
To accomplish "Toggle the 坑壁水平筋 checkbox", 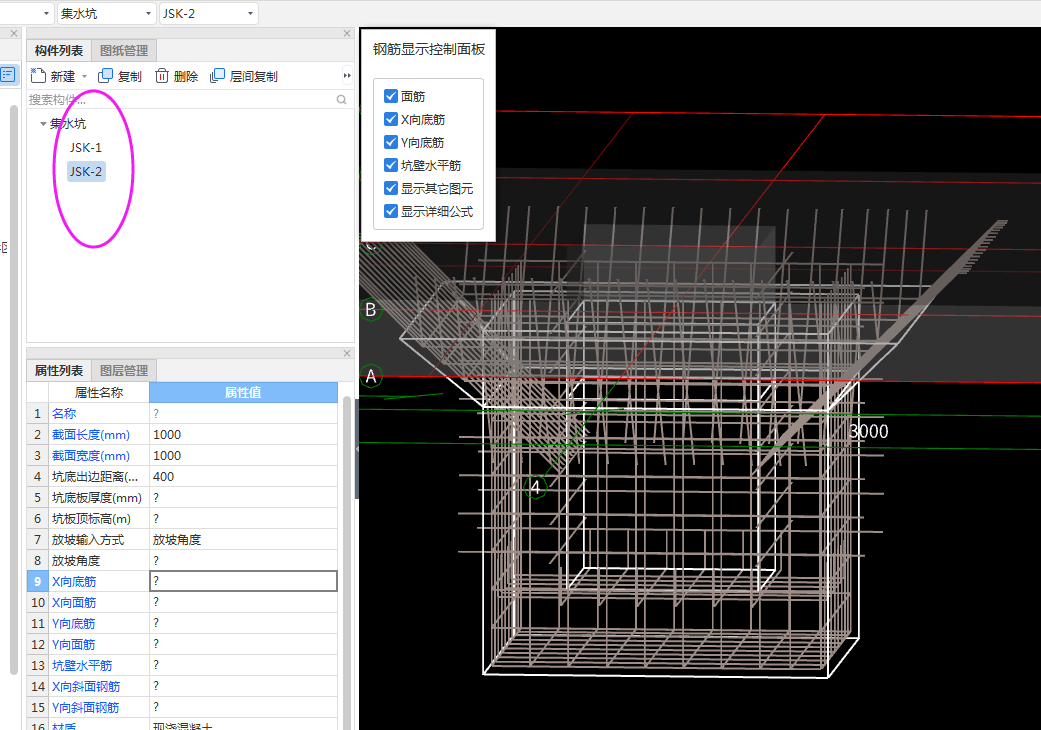I will (x=391, y=166).
